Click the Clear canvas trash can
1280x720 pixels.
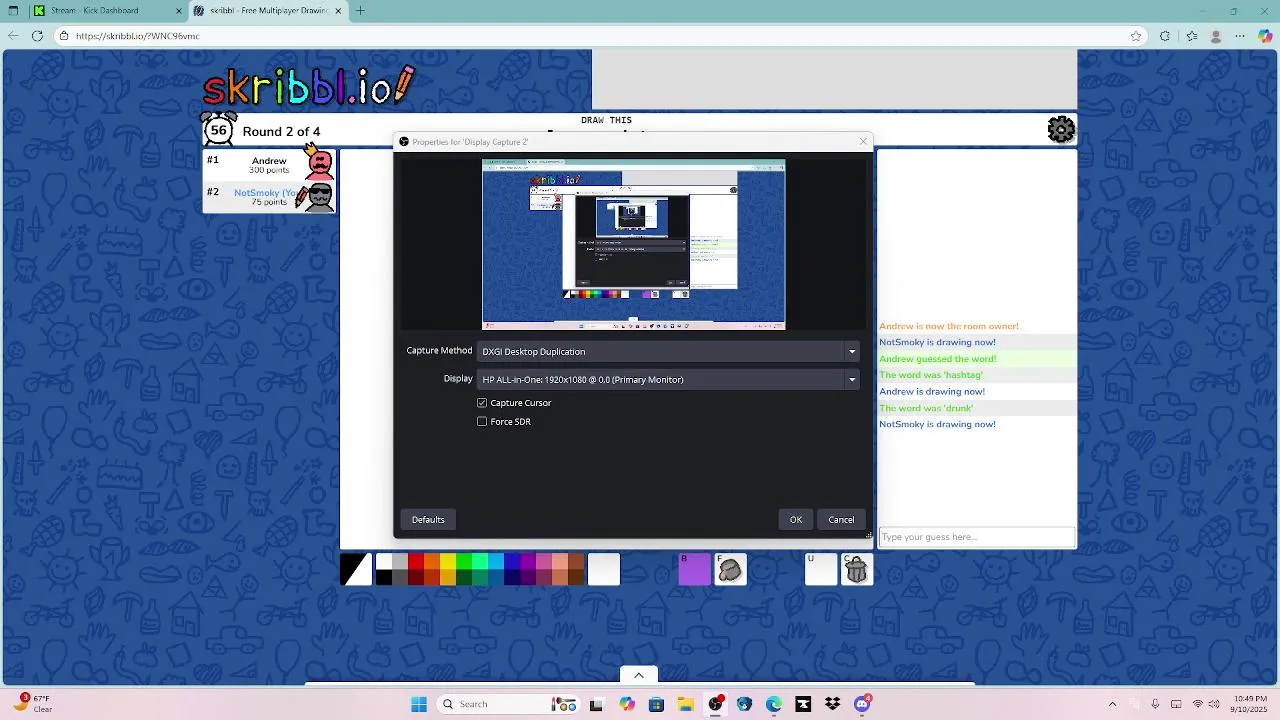[x=856, y=570]
